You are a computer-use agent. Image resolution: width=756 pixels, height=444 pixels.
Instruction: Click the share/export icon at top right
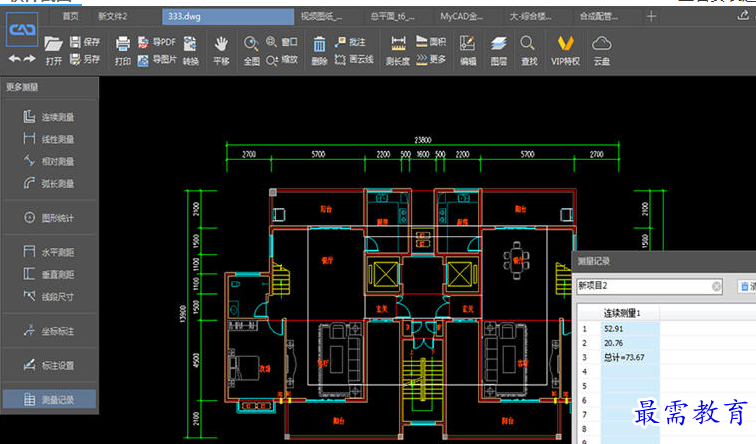coord(743,16)
